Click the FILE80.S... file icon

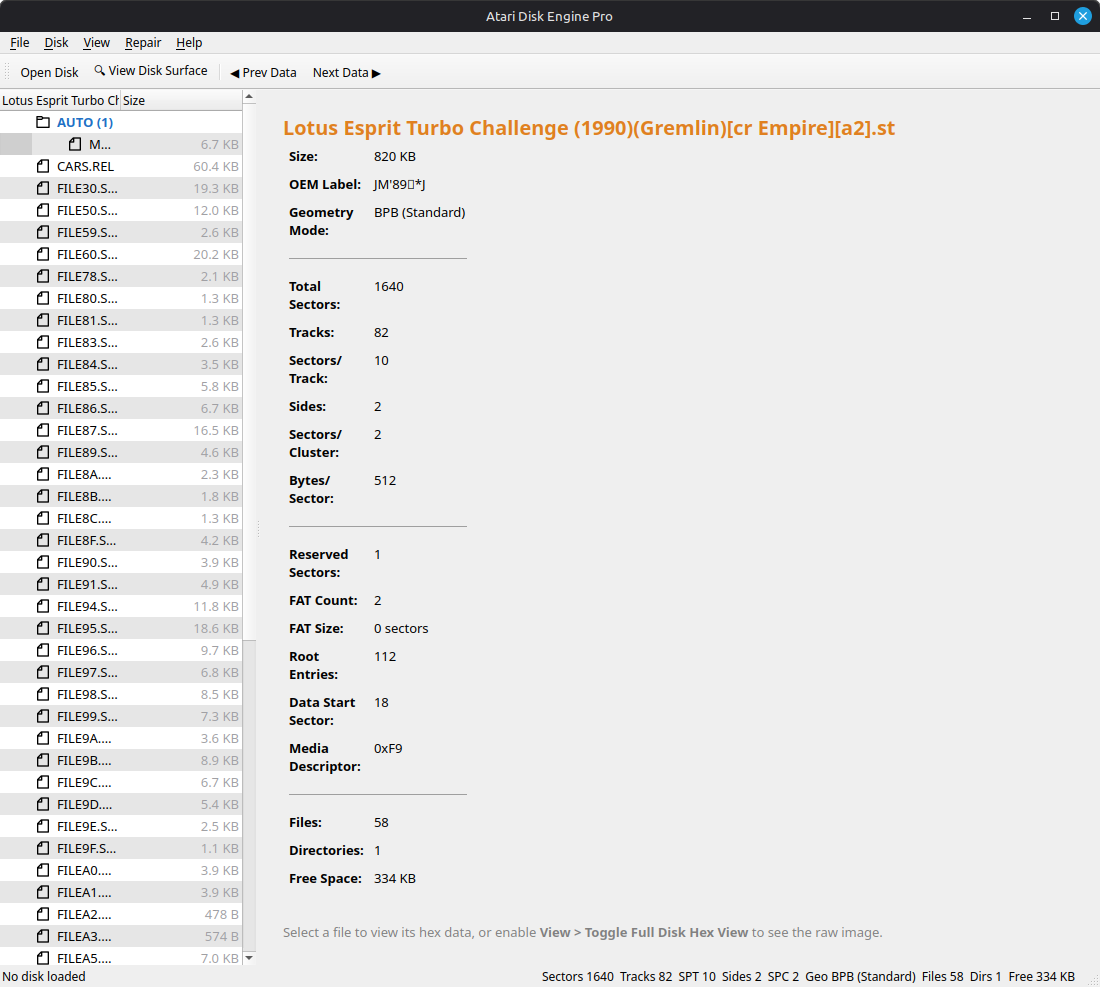pyautogui.click(x=43, y=298)
